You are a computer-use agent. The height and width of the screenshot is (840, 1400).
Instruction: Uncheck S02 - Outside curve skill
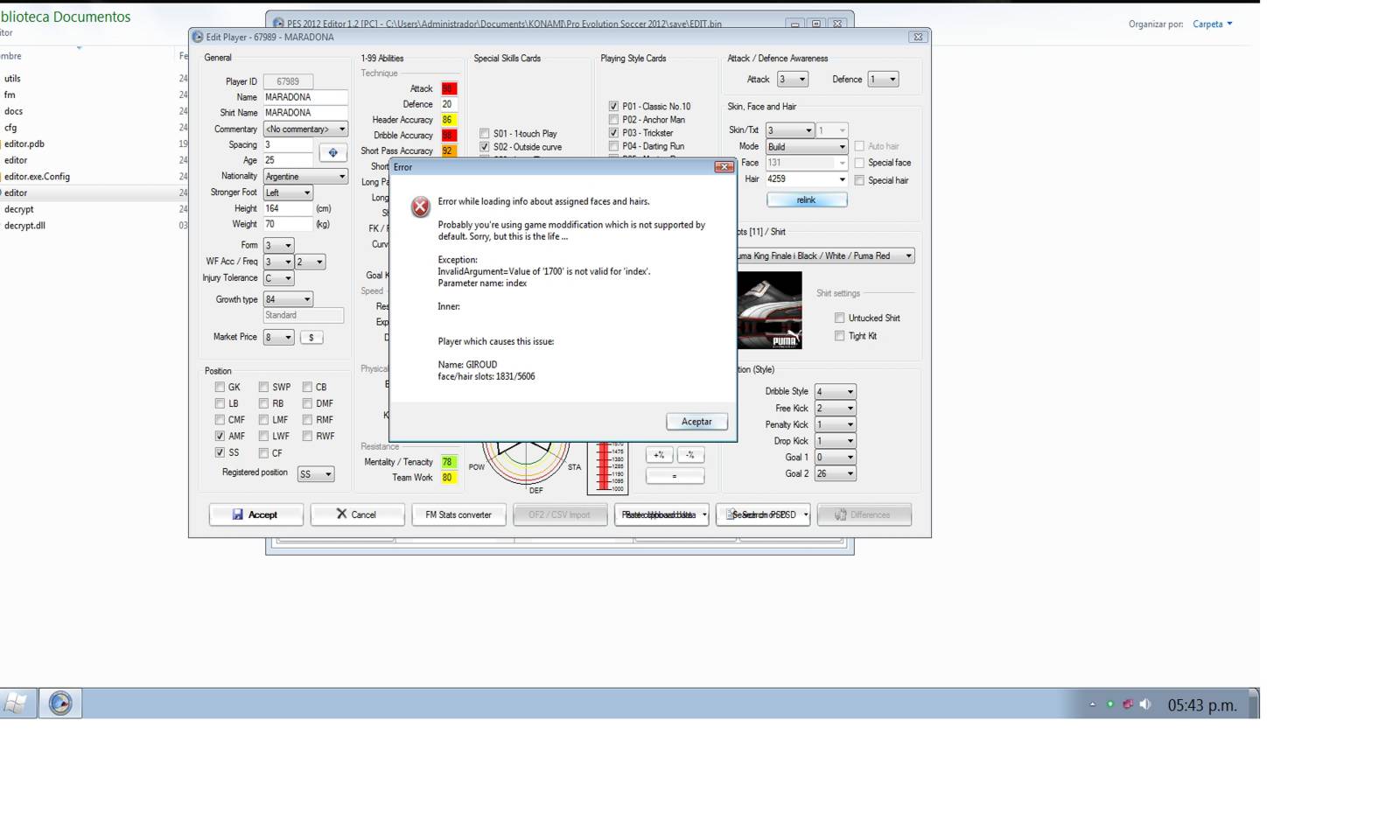(485, 147)
